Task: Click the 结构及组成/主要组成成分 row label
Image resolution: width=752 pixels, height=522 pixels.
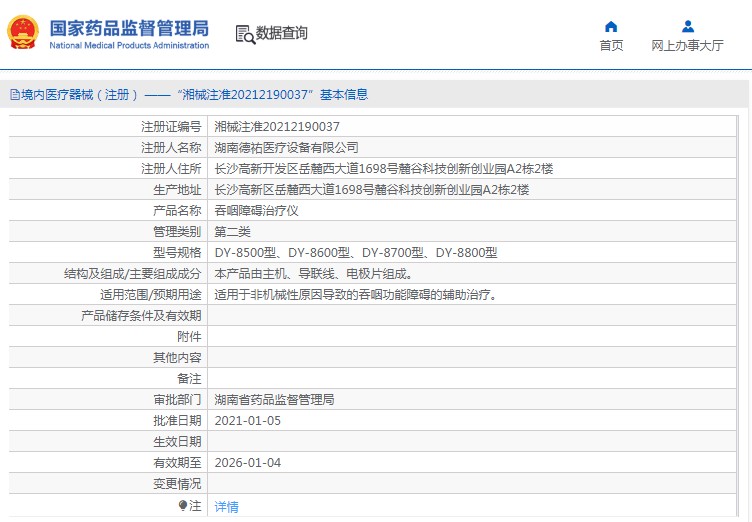Action: (132, 274)
